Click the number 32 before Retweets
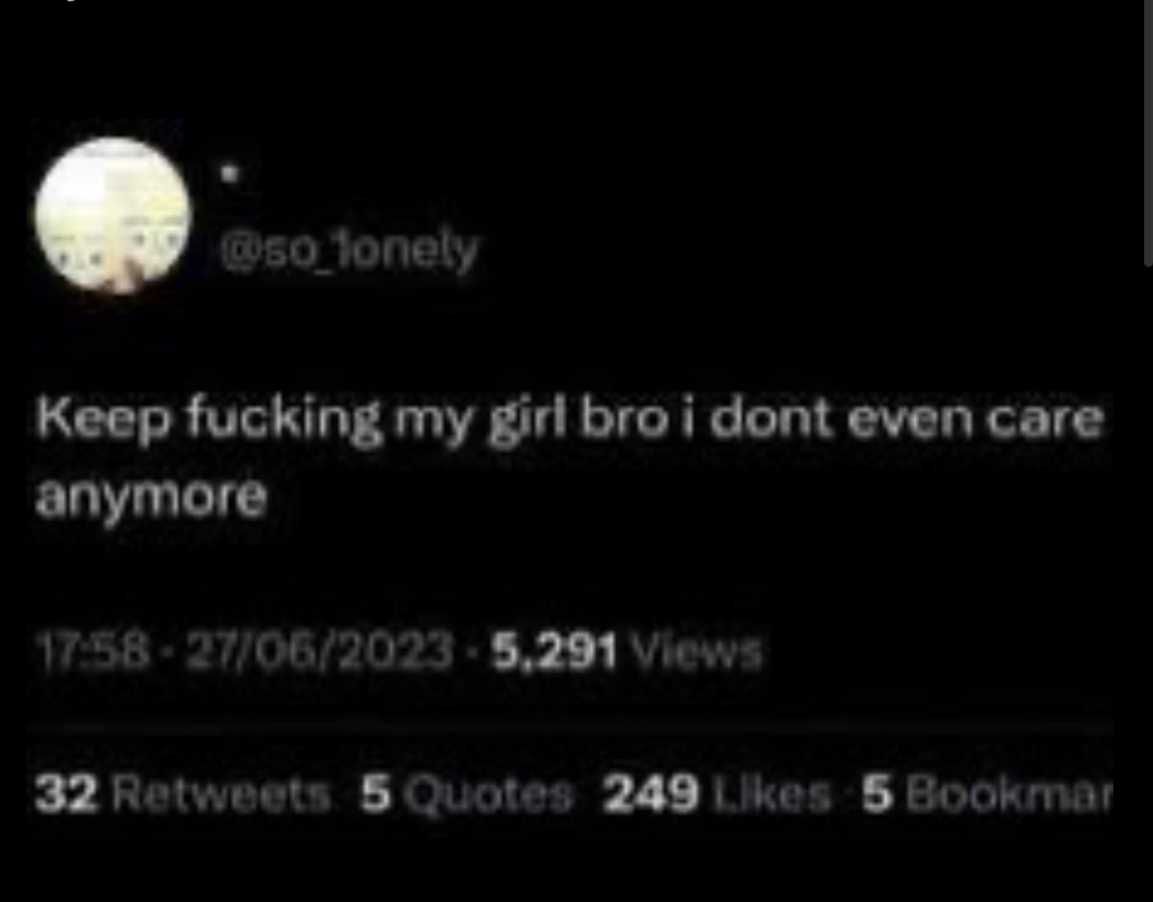 [66, 795]
